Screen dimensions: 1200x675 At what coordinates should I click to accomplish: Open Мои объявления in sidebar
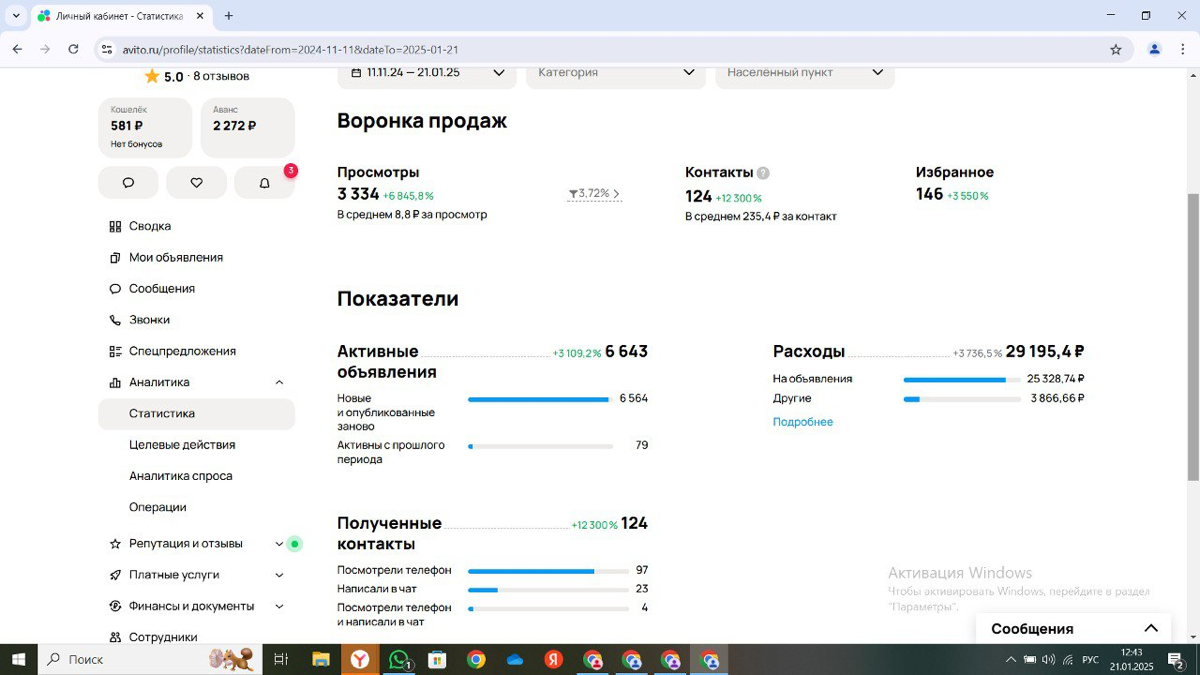(x=176, y=257)
